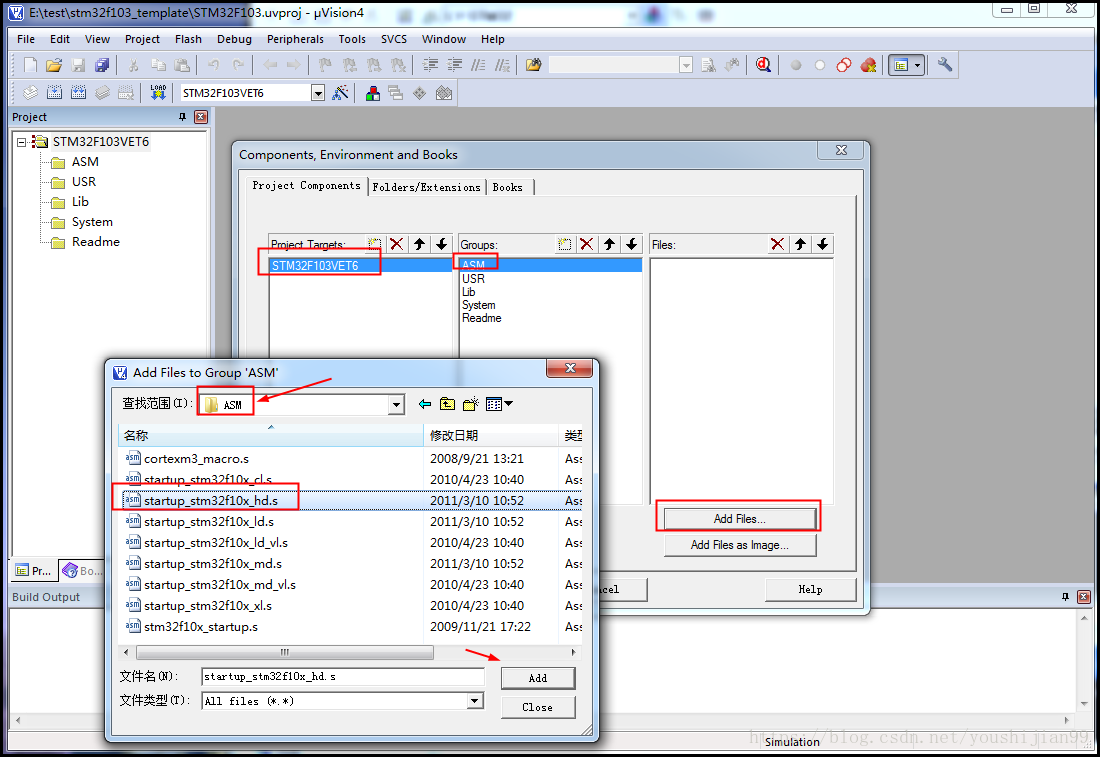Move file up arrow in Files column
The image size is (1100, 757).
tap(800, 244)
